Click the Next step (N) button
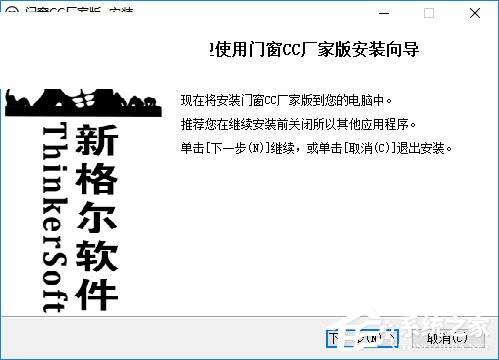The image size is (499, 360). coord(362,339)
